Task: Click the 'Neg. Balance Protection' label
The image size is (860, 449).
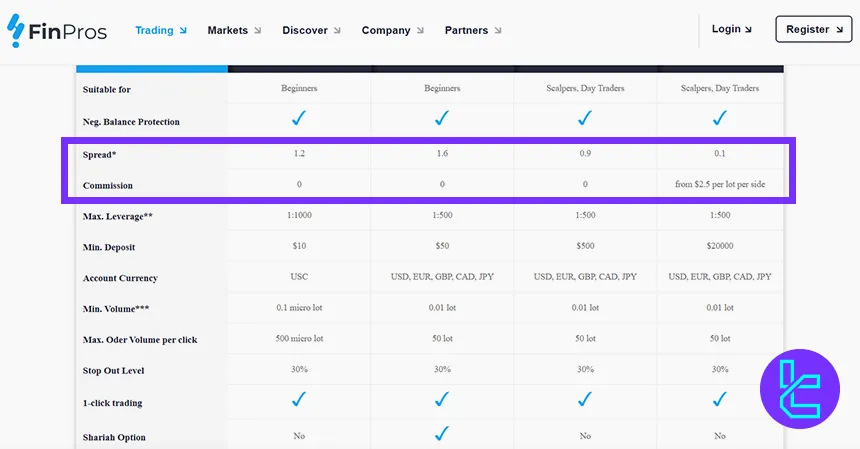Action: coord(131,122)
